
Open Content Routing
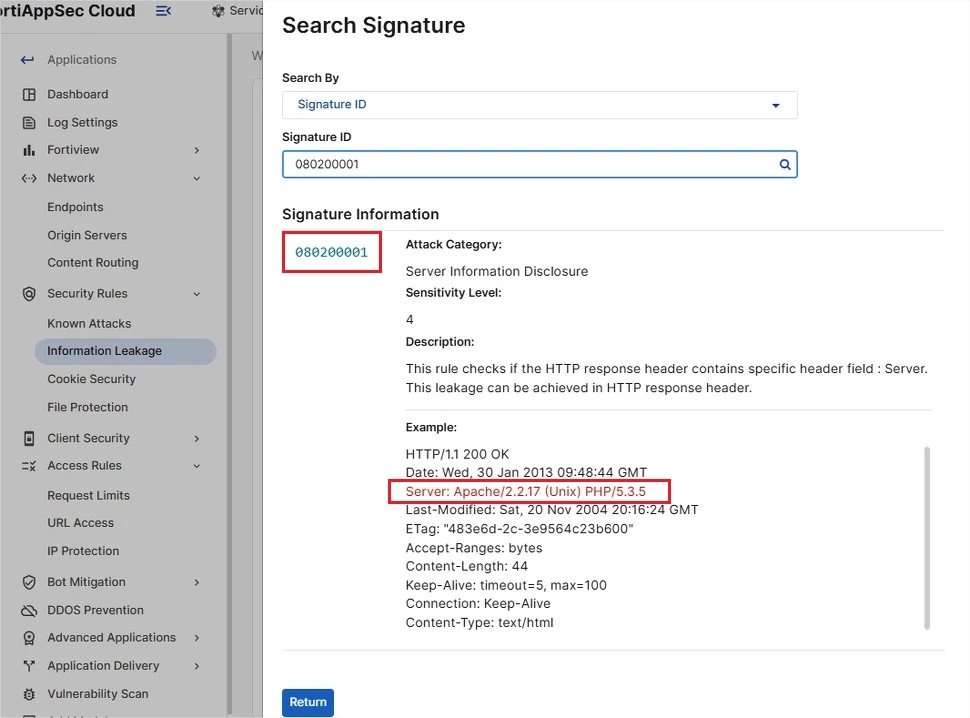(93, 263)
